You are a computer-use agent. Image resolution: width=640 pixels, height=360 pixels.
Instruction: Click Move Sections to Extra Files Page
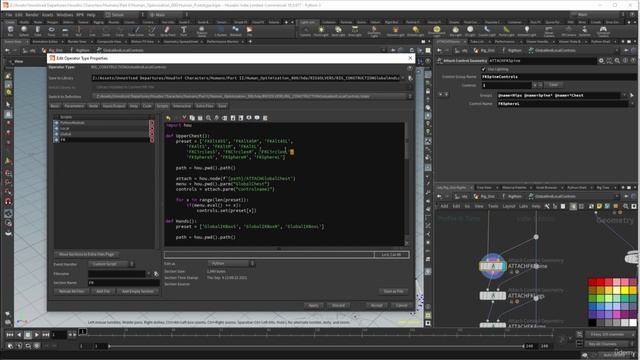click(x=86, y=254)
